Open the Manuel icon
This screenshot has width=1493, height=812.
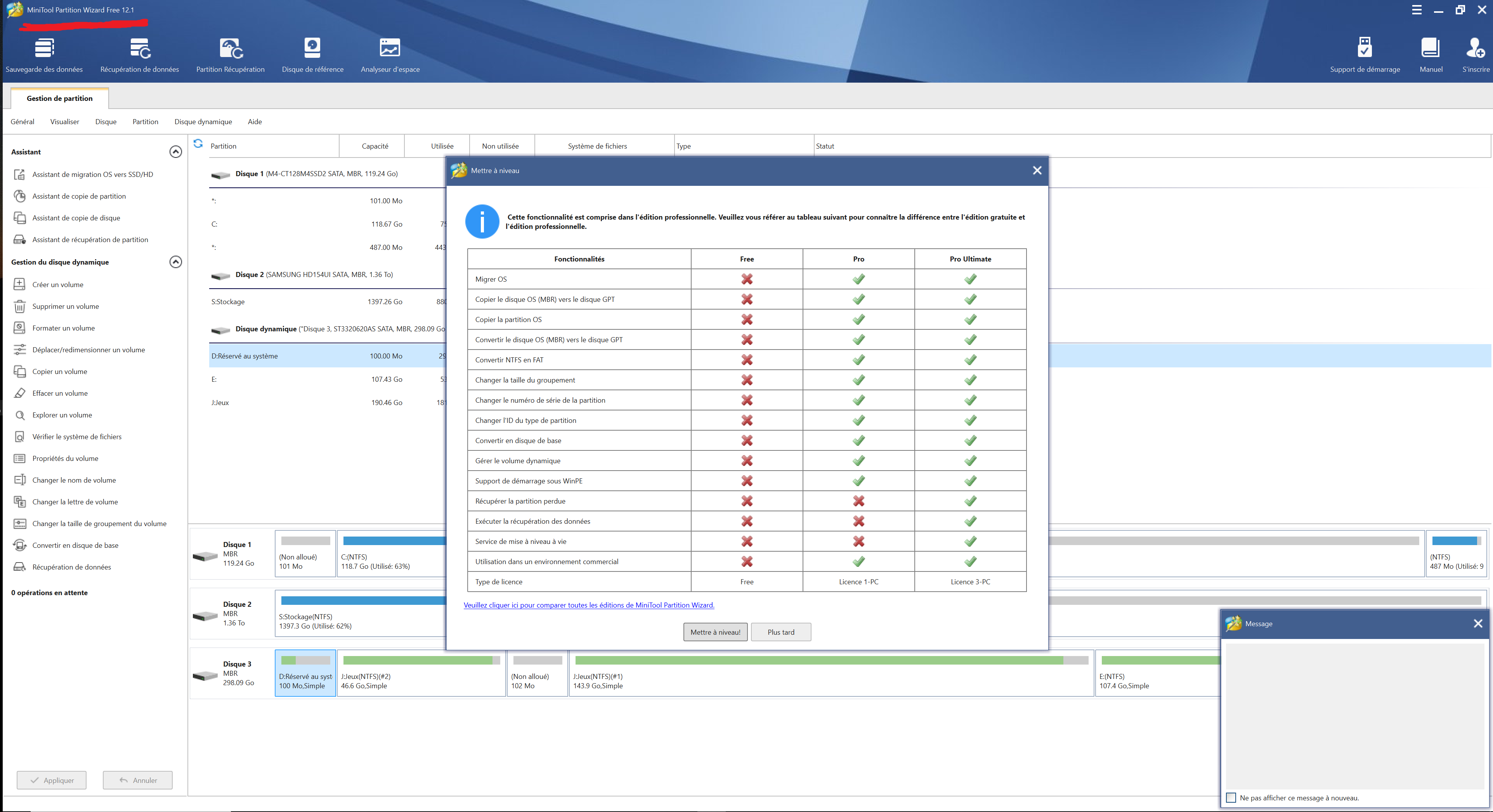tap(1431, 55)
